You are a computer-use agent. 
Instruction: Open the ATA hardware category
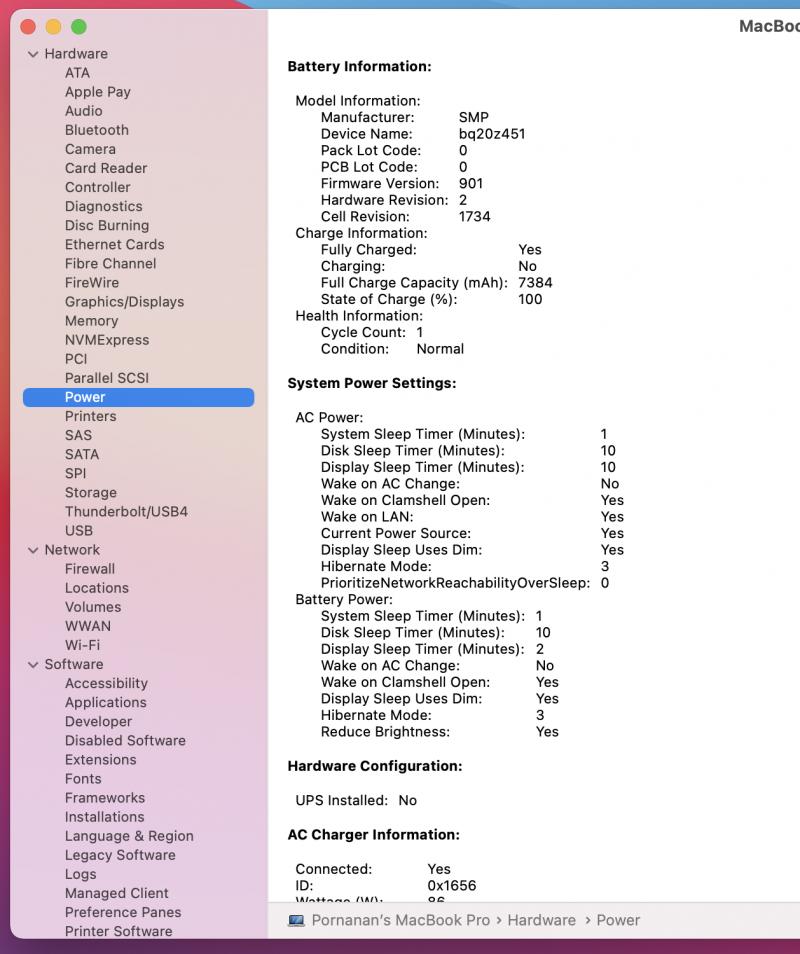tap(77, 73)
